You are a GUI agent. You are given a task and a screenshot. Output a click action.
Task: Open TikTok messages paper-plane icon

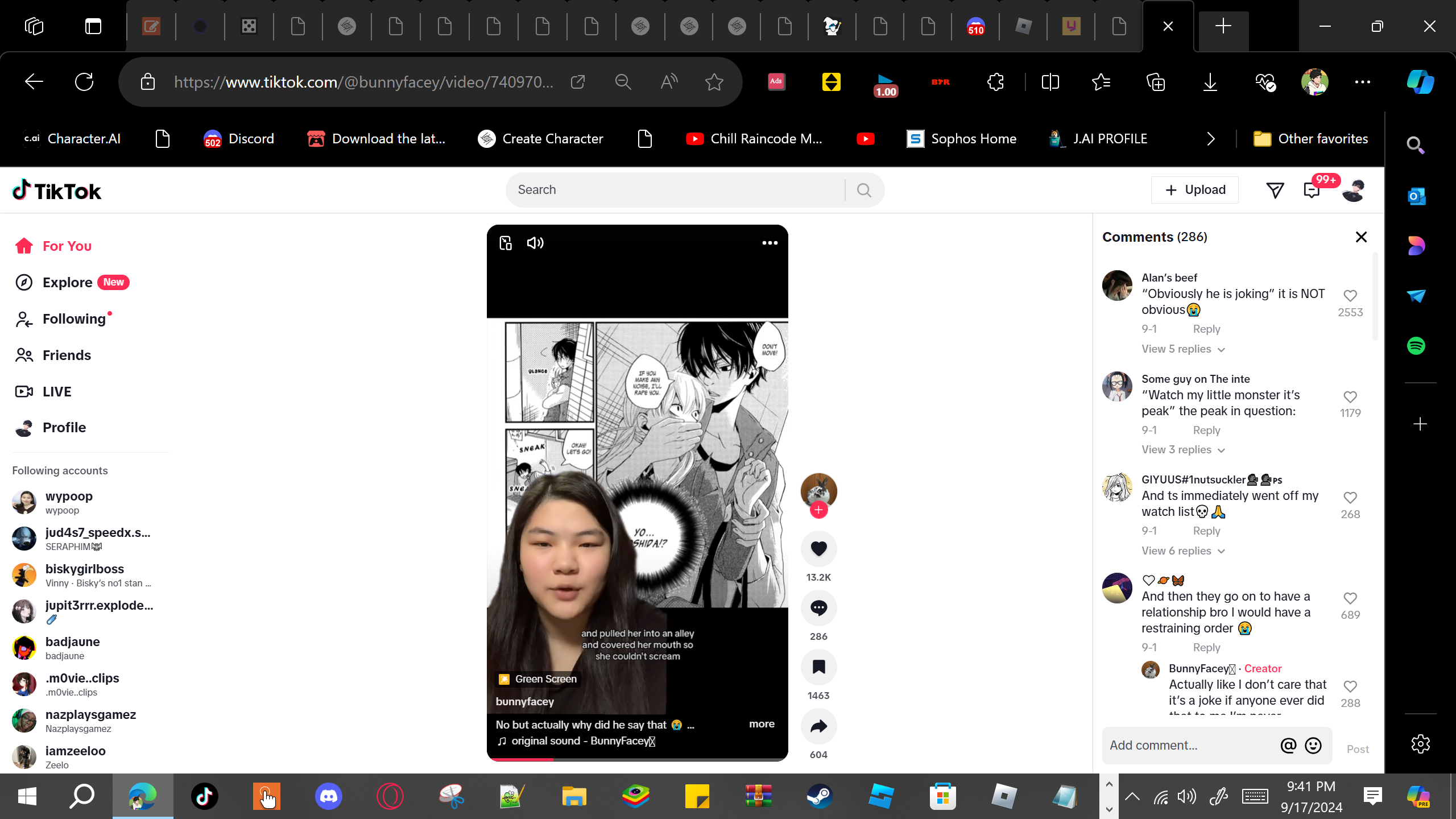pos(1275,190)
